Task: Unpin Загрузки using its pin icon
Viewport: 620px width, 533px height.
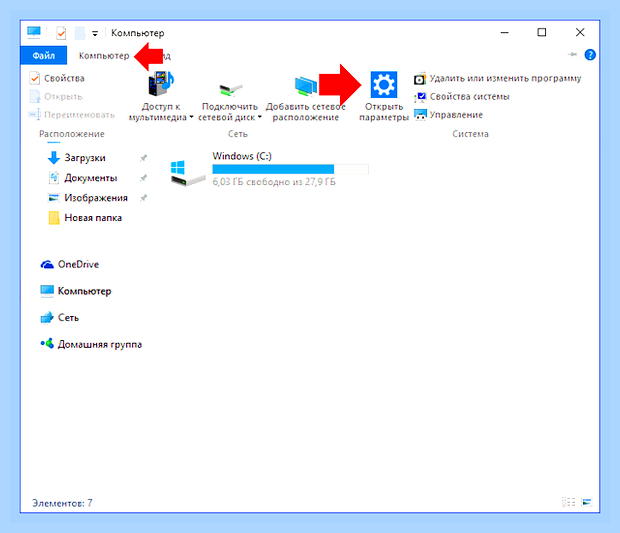Action: point(144,158)
